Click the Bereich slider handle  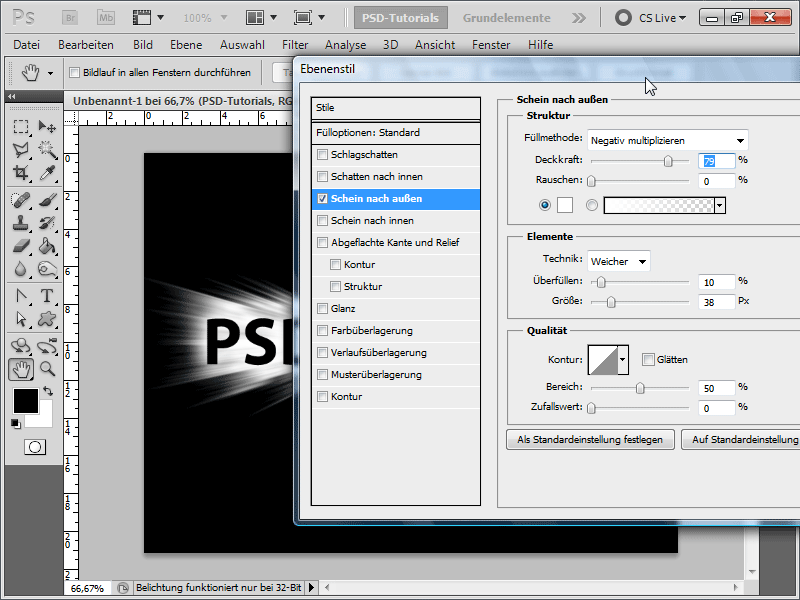tap(640, 388)
